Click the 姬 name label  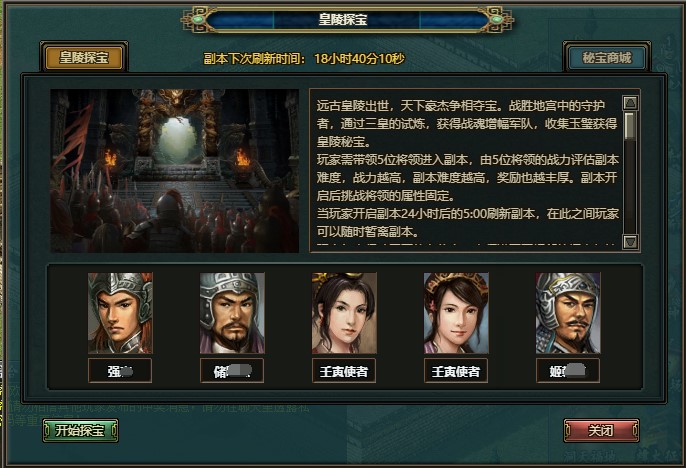(x=568, y=371)
